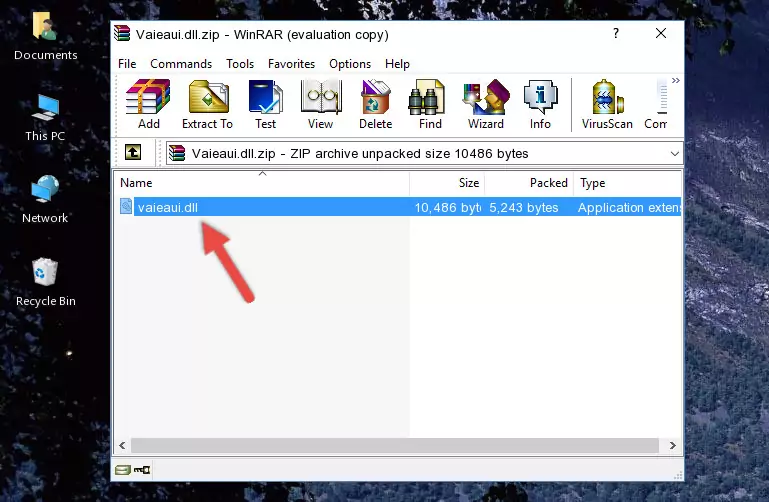The height and width of the screenshot is (502, 769).
Task: Close the WinRAR window
Action: (661, 33)
